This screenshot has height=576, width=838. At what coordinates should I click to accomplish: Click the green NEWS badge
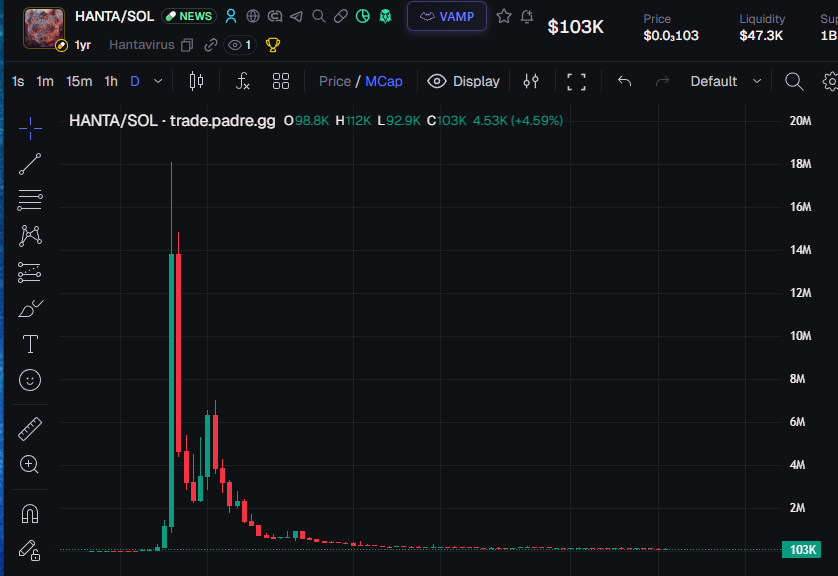point(189,16)
